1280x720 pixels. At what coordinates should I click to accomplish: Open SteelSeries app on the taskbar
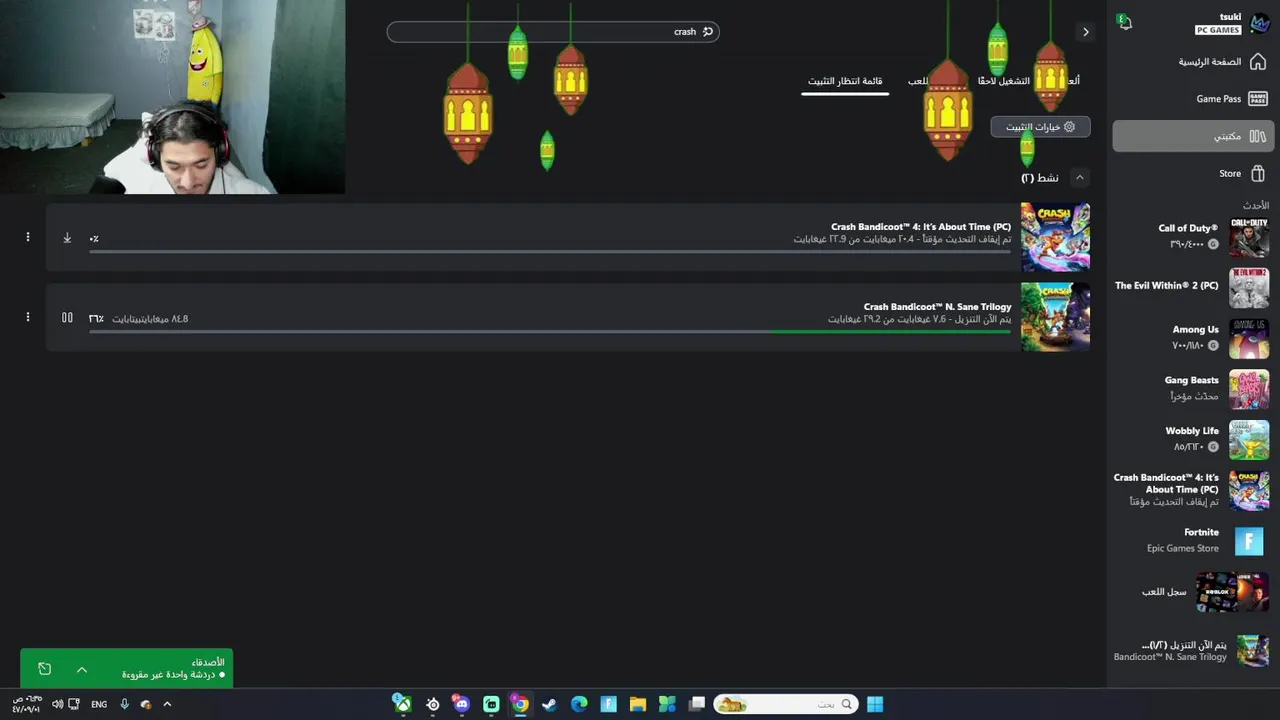432,704
